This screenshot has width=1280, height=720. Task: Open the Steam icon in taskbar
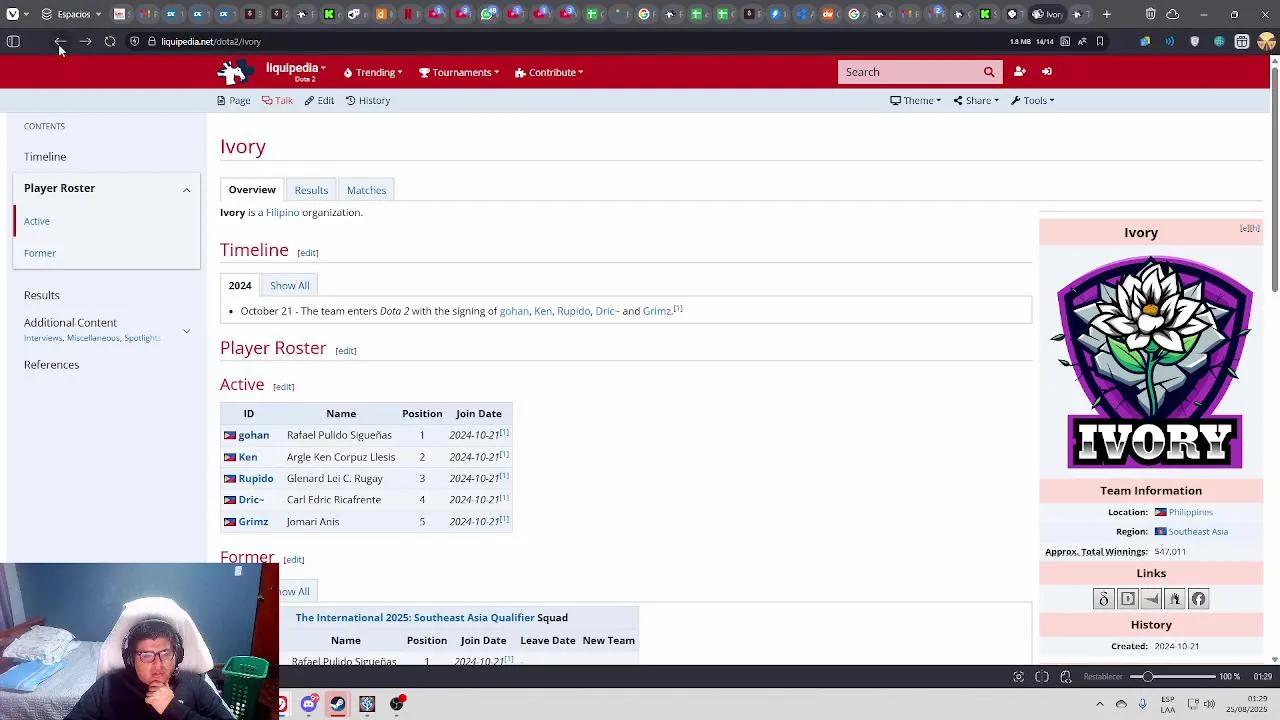click(x=338, y=704)
